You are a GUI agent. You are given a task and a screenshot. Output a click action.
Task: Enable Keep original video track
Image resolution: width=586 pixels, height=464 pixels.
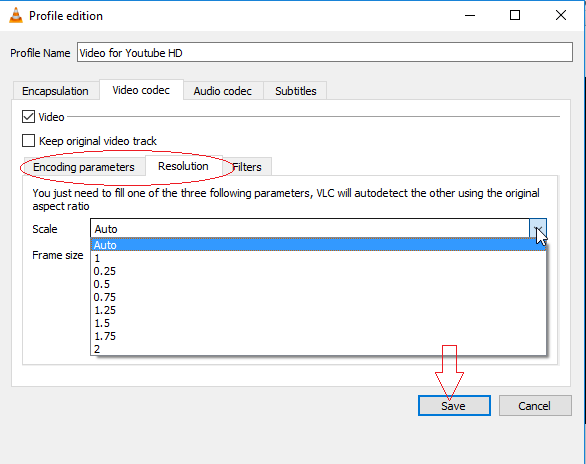tap(28, 141)
